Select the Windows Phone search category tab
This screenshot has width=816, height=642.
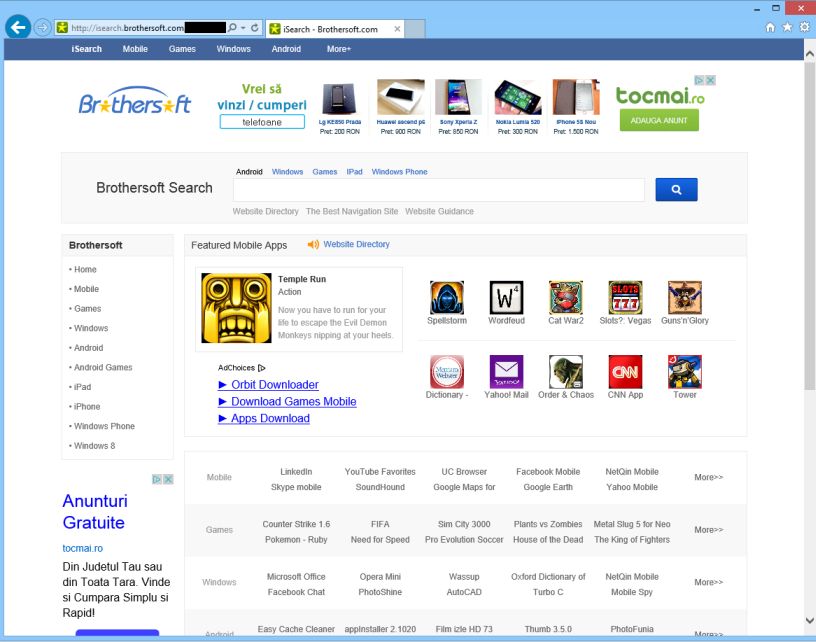(399, 172)
